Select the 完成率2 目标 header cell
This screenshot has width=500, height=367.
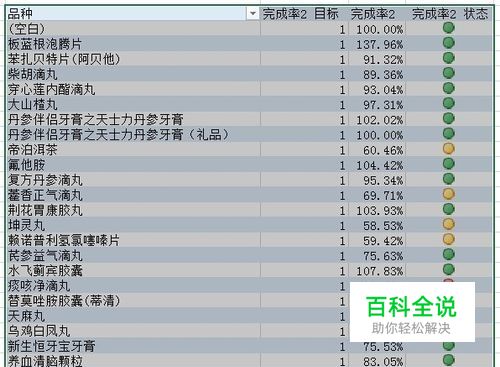[304, 14]
